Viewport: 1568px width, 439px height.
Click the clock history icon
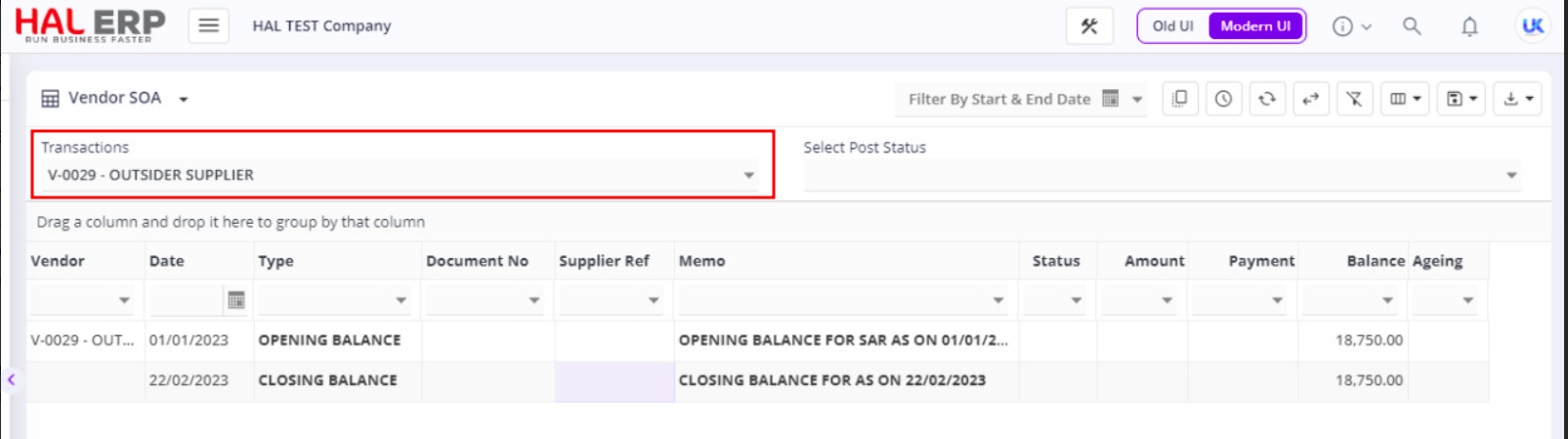tap(1223, 99)
